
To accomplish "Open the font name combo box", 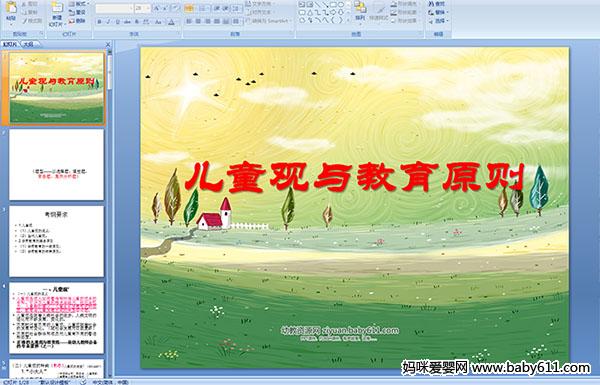I will pos(114,8).
